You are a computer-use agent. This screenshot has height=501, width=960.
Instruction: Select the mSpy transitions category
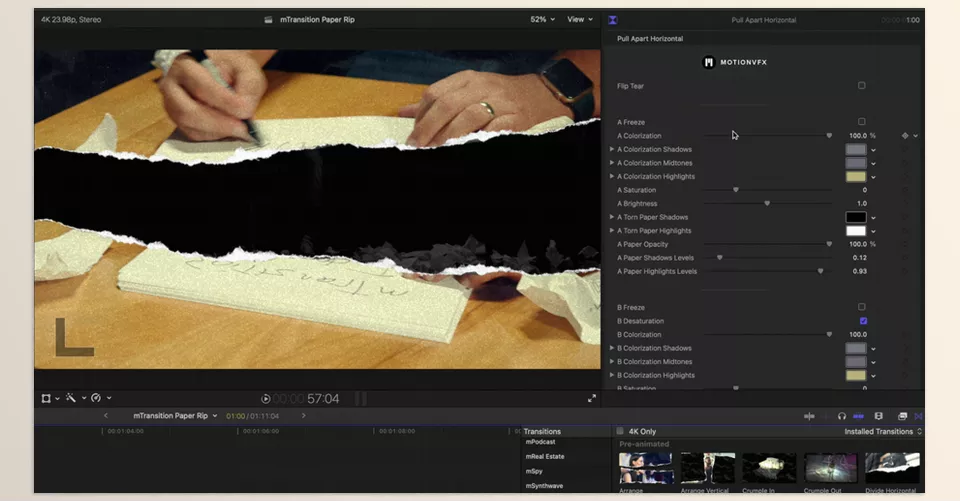coord(534,471)
